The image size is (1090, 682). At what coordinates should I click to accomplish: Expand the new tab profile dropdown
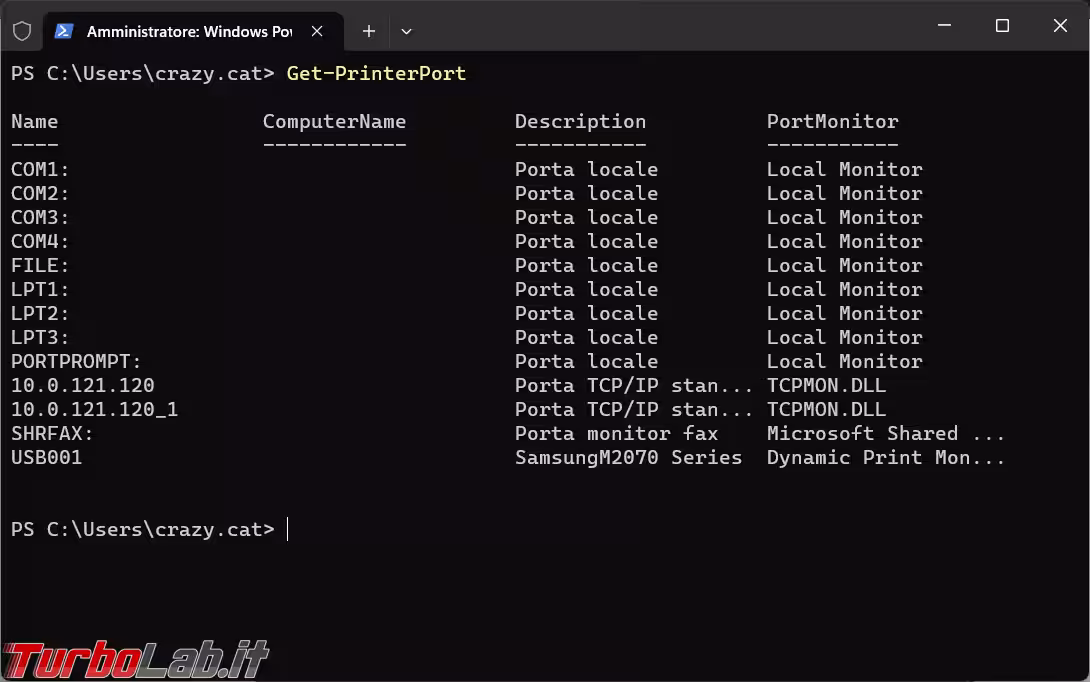point(406,31)
